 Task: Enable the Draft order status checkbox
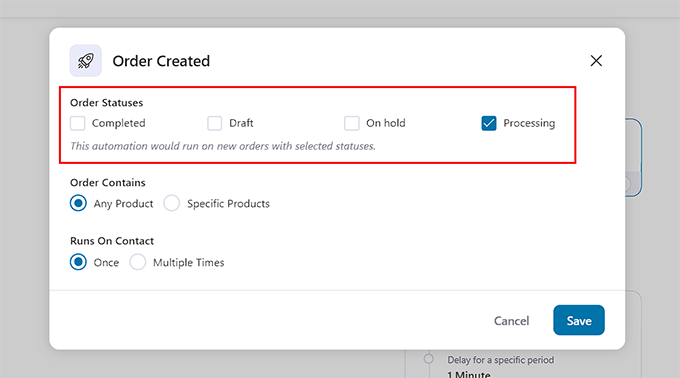point(215,123)
